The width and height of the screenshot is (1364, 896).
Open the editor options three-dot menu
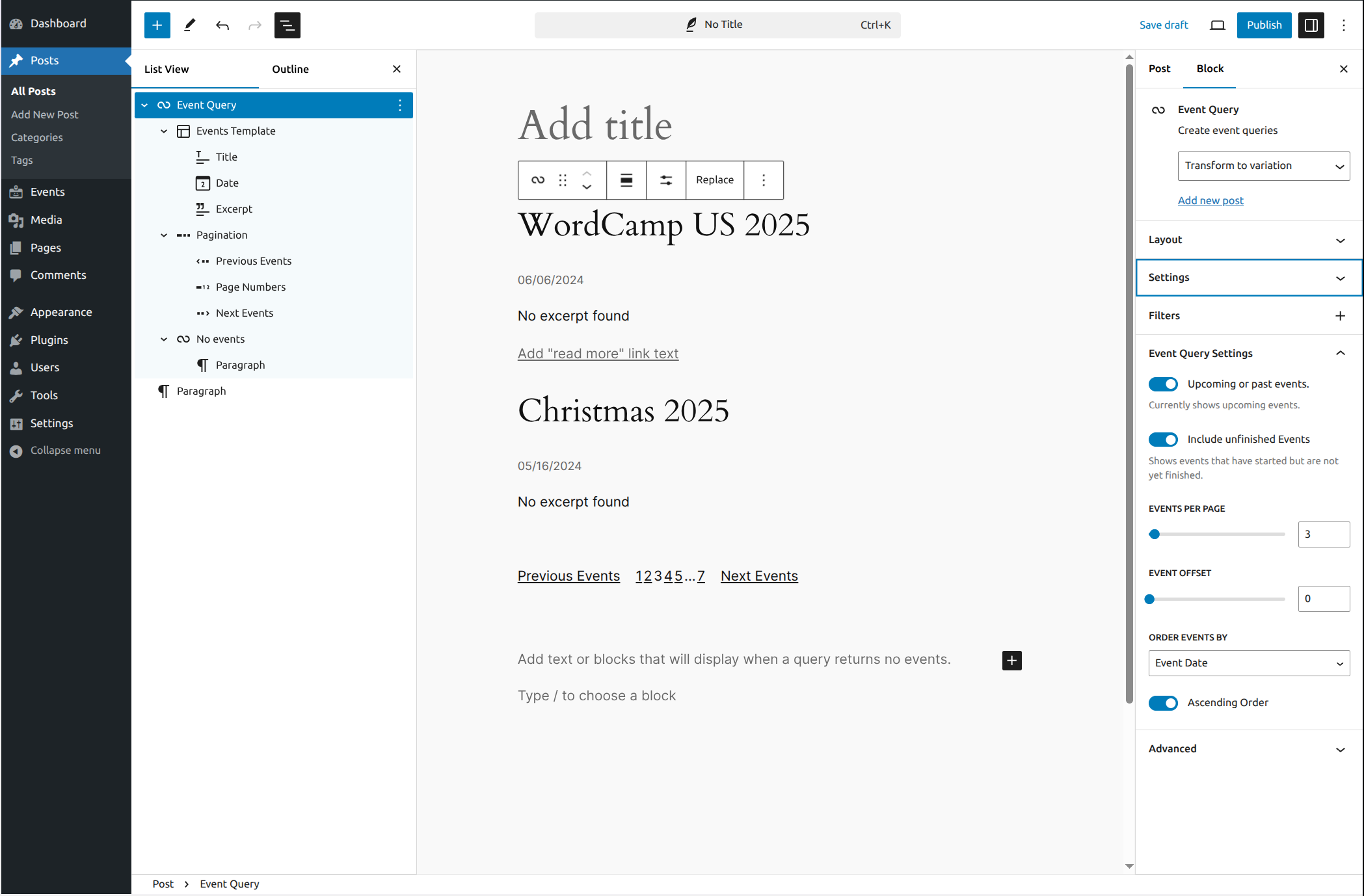[x=1344, y=25]
